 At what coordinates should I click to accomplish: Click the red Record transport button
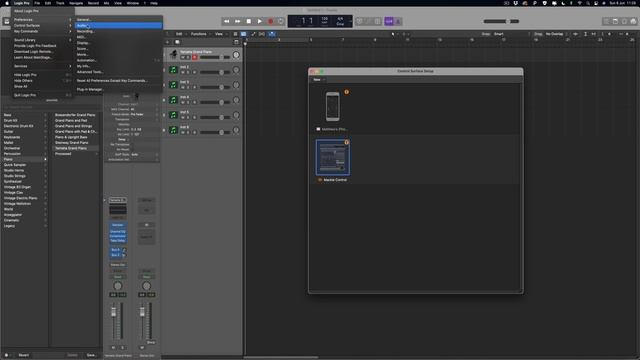click(x=270, y=21)
